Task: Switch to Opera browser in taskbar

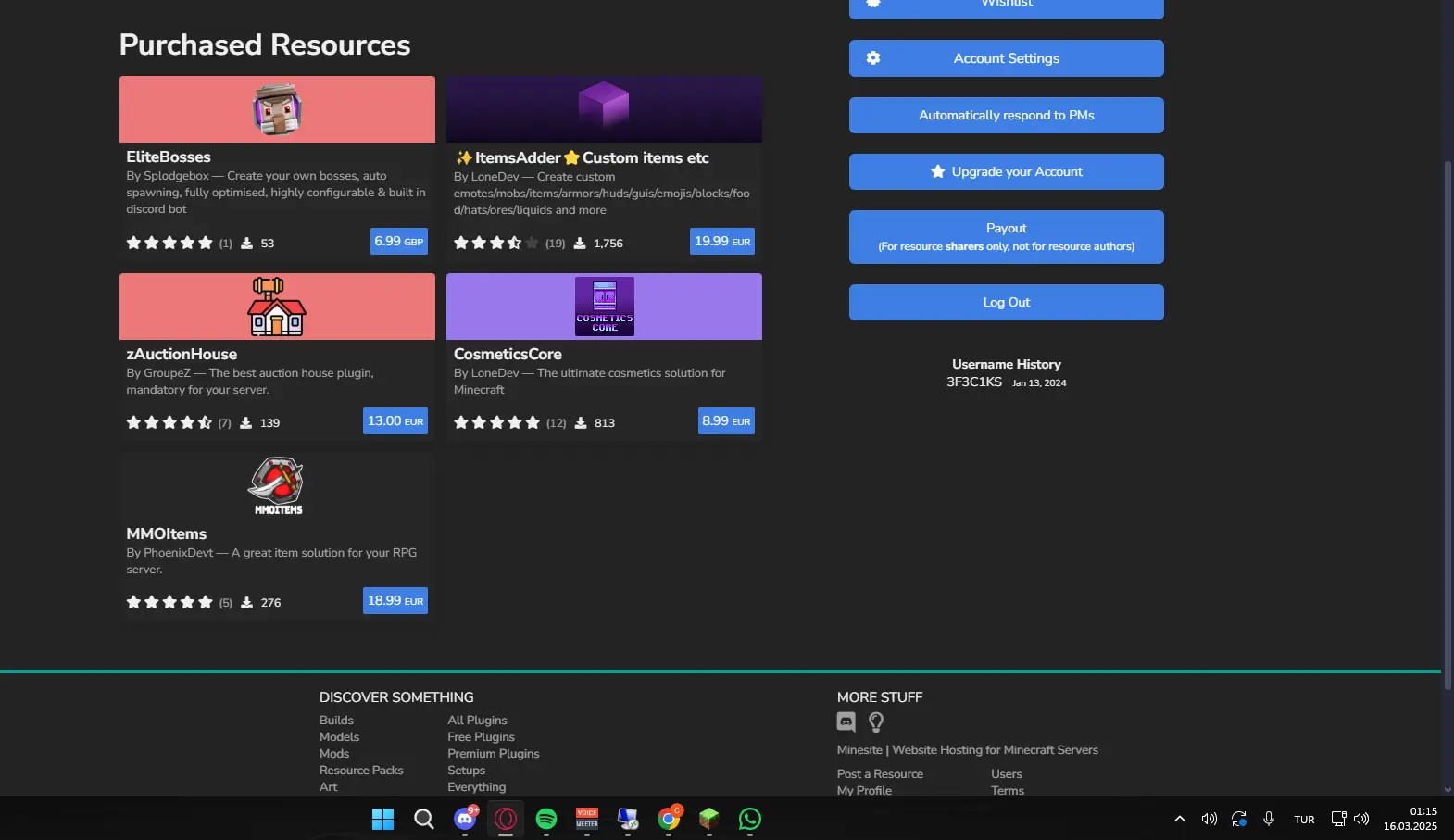Action: [x=506, y=819]
